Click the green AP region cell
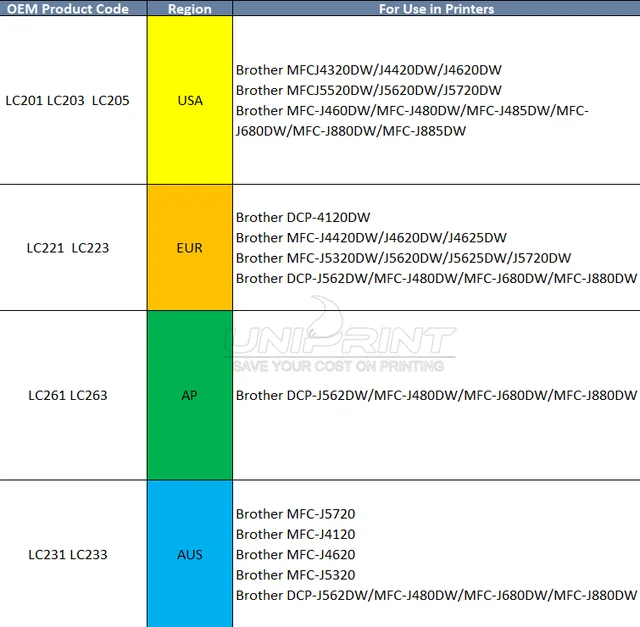 190,395
